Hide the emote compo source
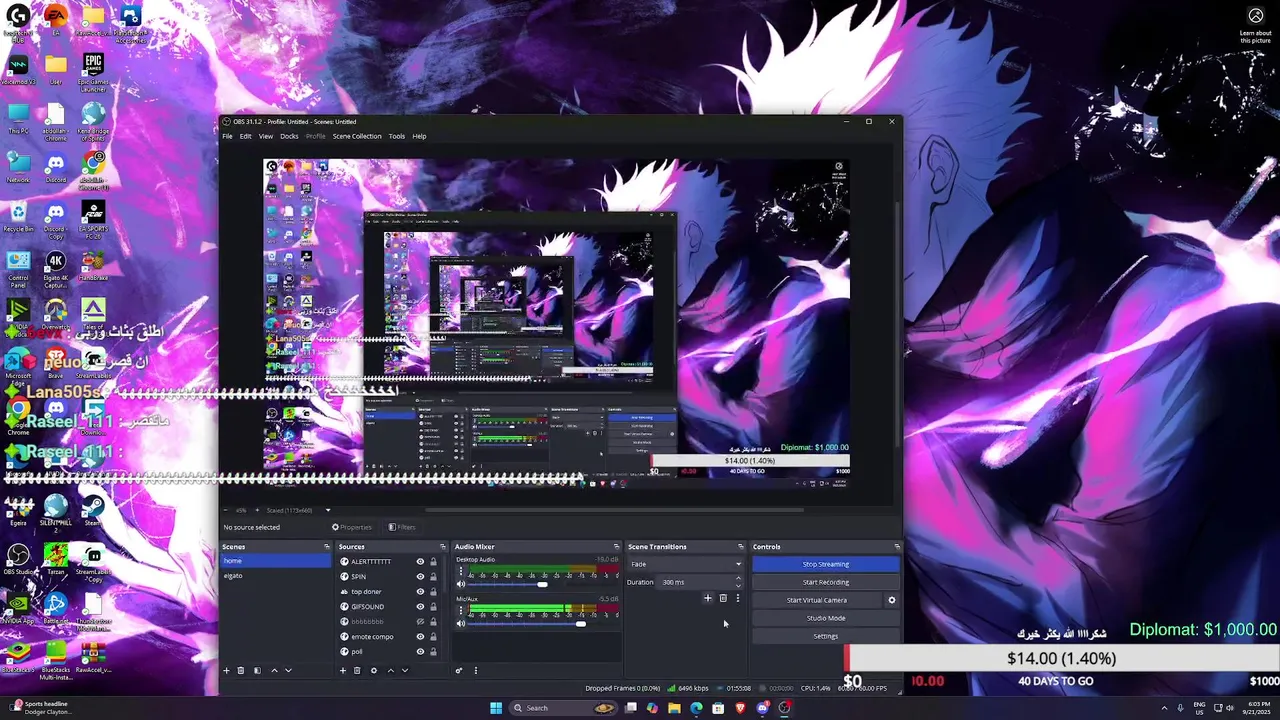Image resolution: width=1280 pixels, height=720 pixels. (420, 637)
